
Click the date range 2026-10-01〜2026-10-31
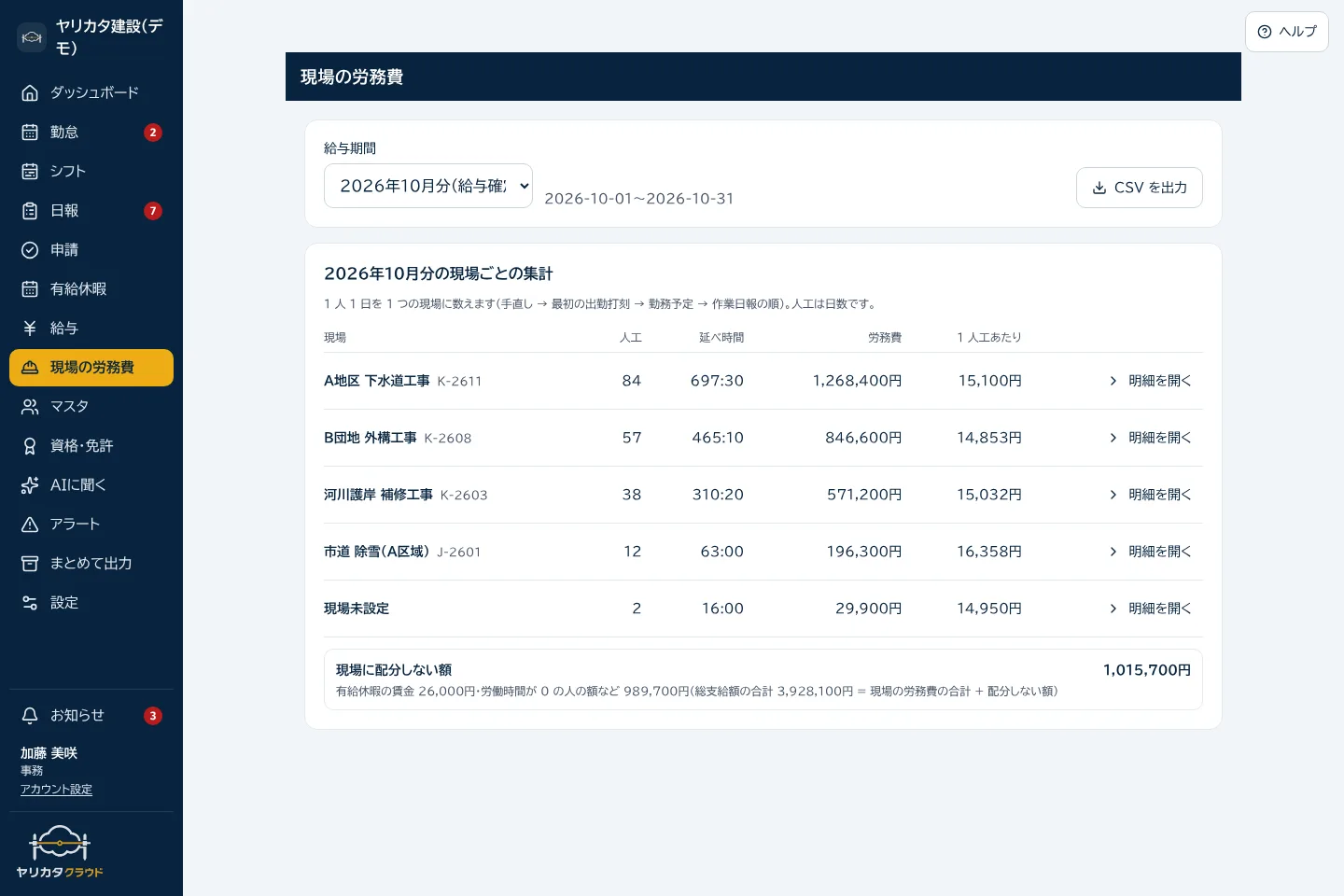639,199
